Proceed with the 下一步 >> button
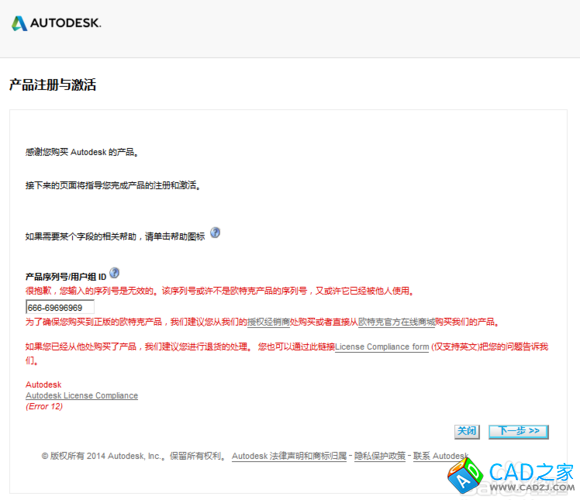The height and width of the screenshot is (500, 580). 519,432
